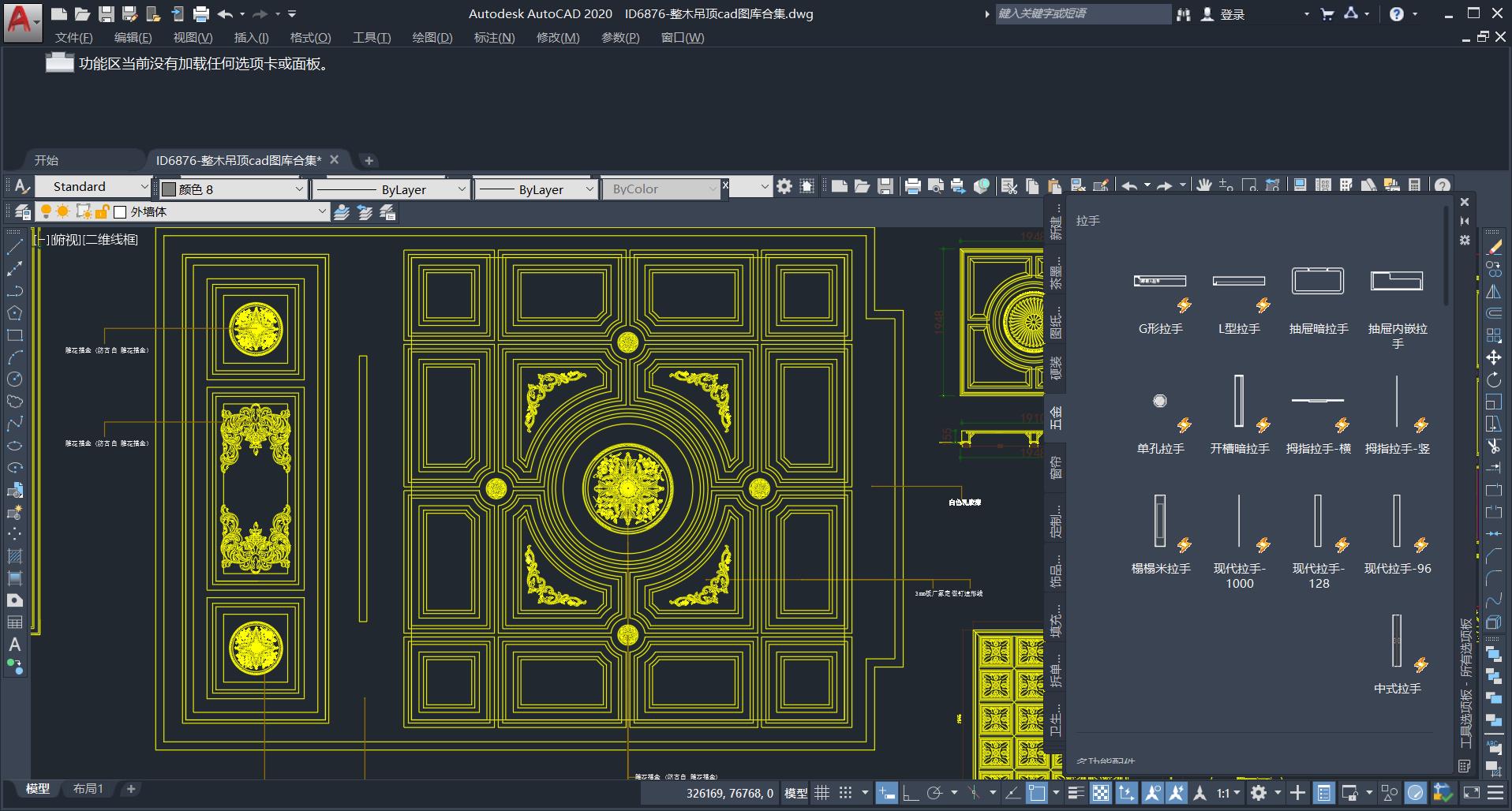Click the Multiline Text tool icon

click(x=14, y=645)
